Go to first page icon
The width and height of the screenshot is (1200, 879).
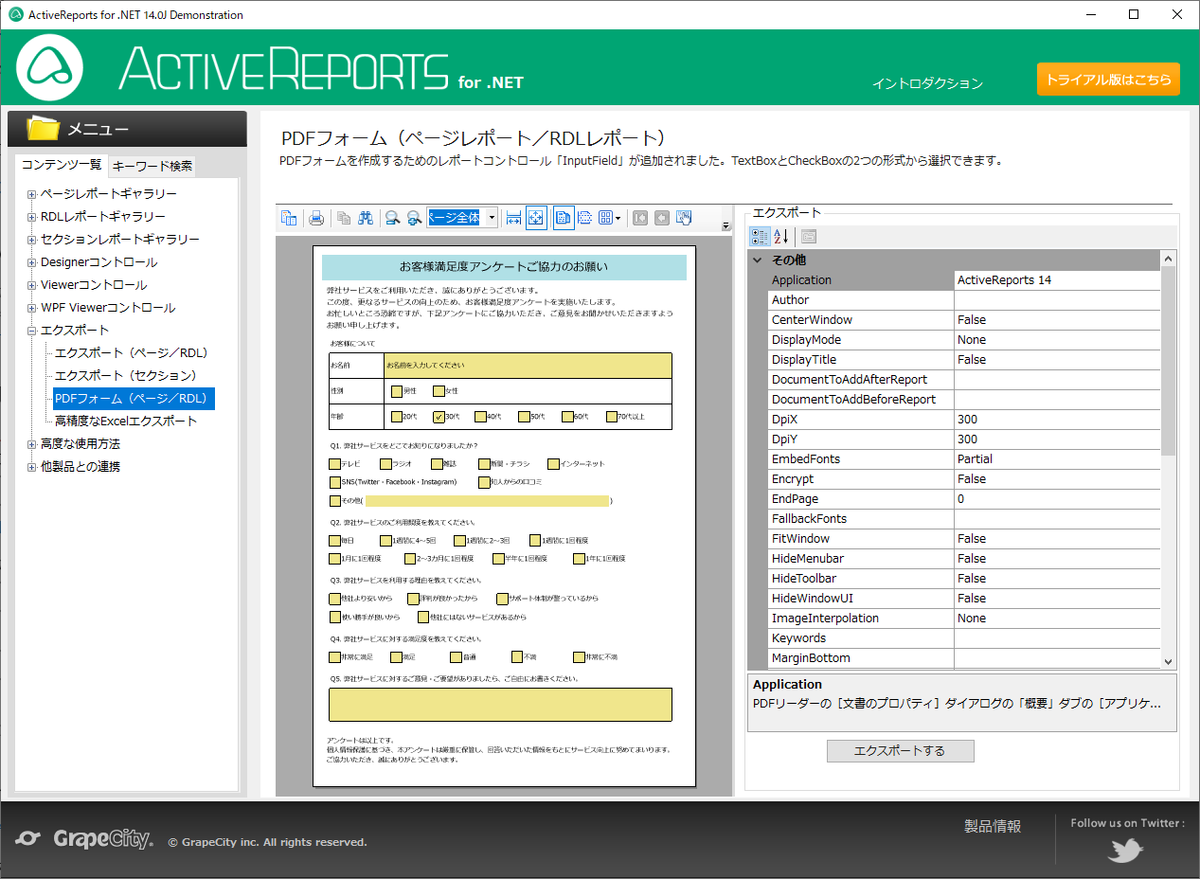(640, 218)
